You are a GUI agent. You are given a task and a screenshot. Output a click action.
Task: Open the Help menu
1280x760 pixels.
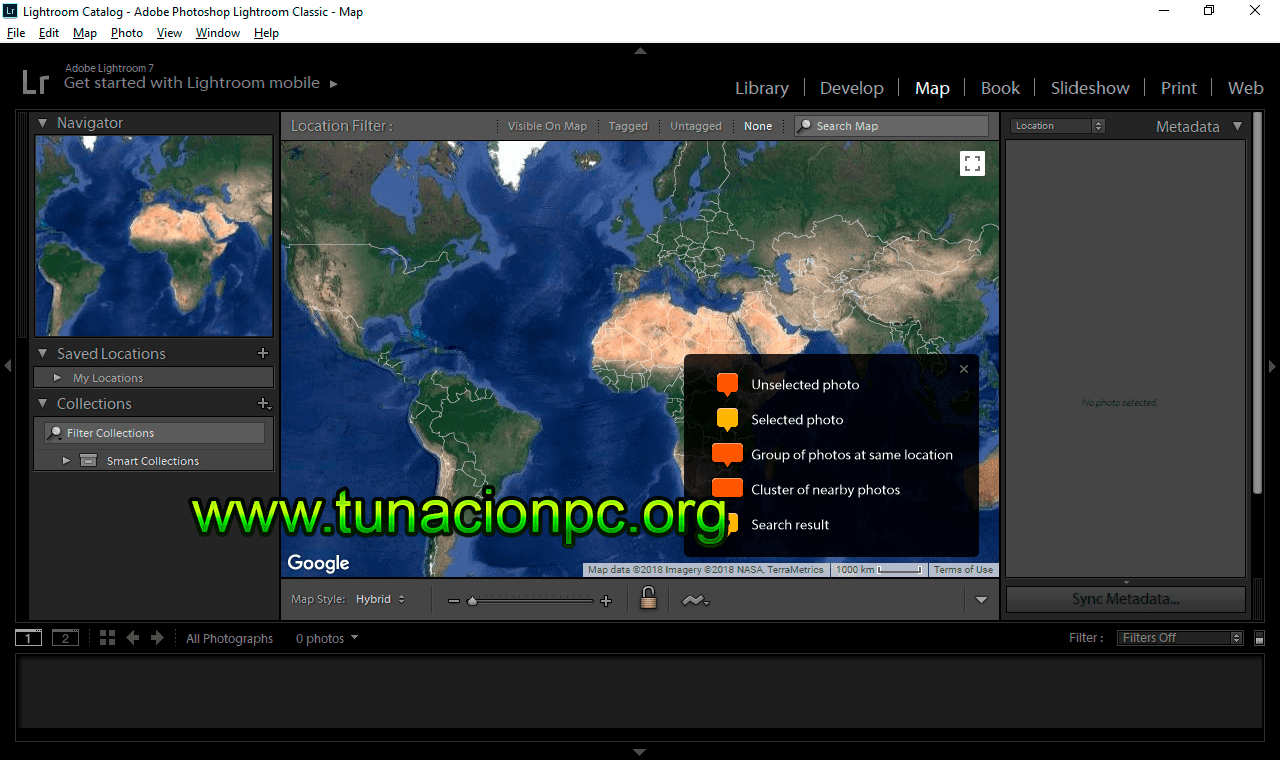[266, 33]
